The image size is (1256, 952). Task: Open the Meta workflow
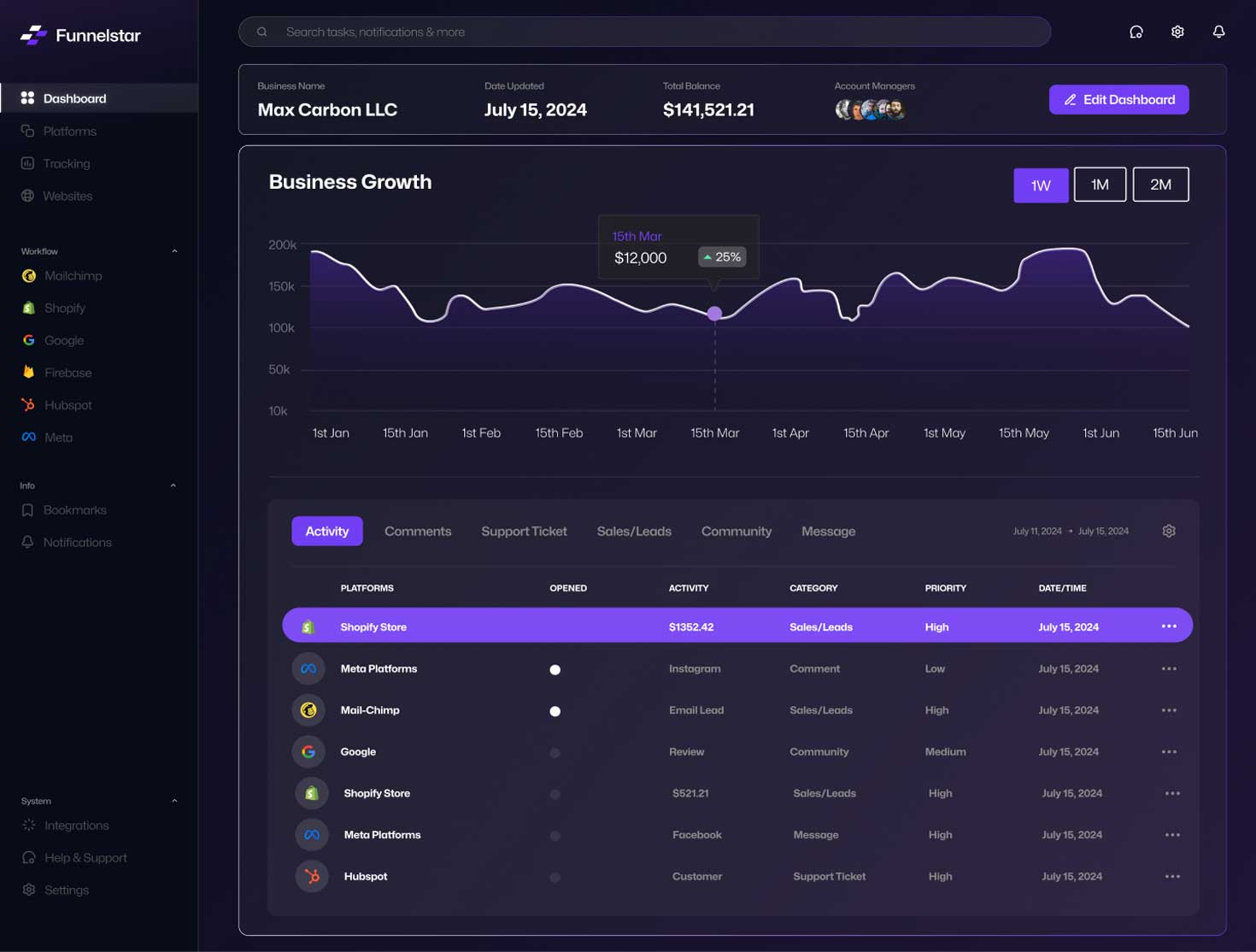47,437
